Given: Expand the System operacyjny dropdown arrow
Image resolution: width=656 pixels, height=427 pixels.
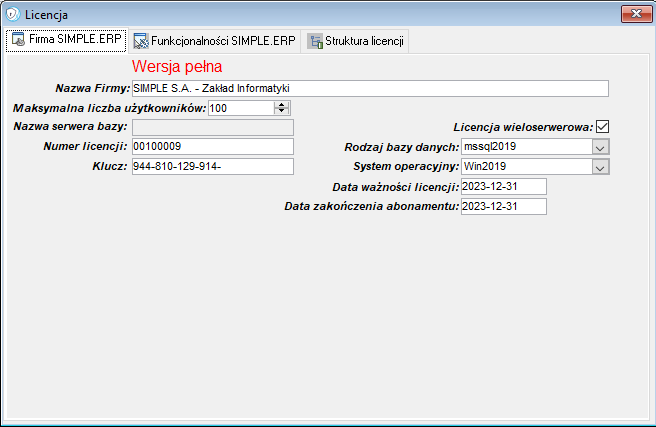Looking at the screenshot, I should point(600,167).
